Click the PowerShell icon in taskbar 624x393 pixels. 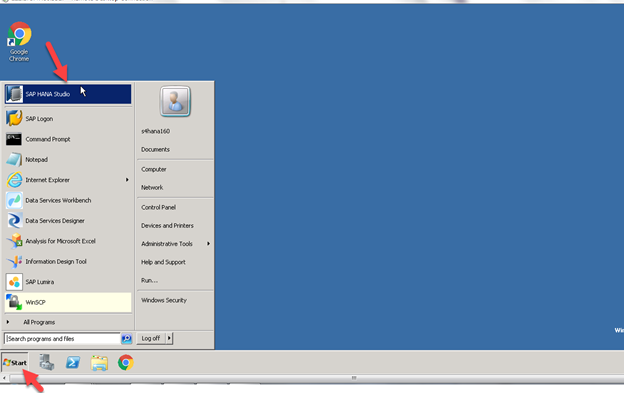coord(73,362)
